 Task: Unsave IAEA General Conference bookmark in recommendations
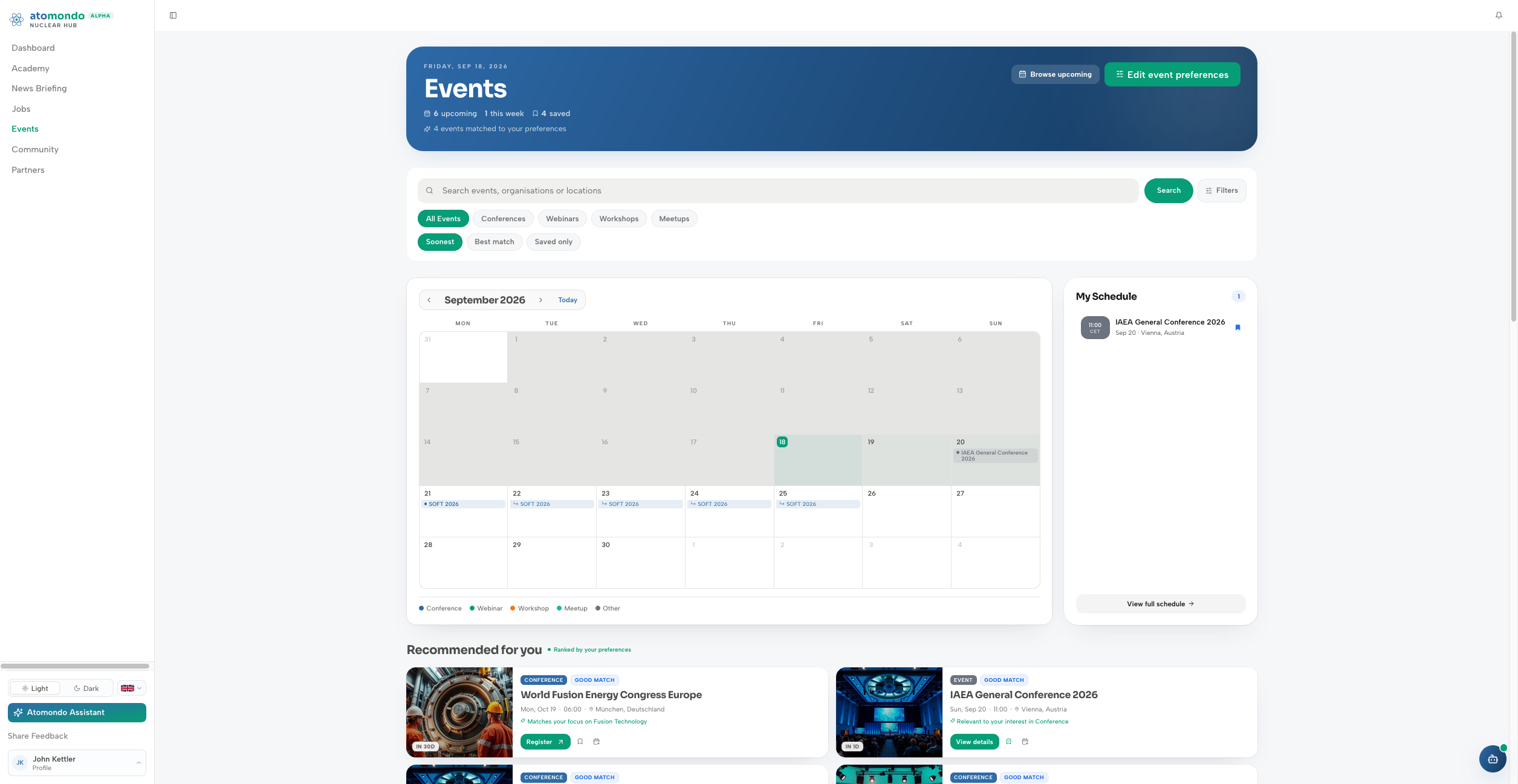point(1008,742)
